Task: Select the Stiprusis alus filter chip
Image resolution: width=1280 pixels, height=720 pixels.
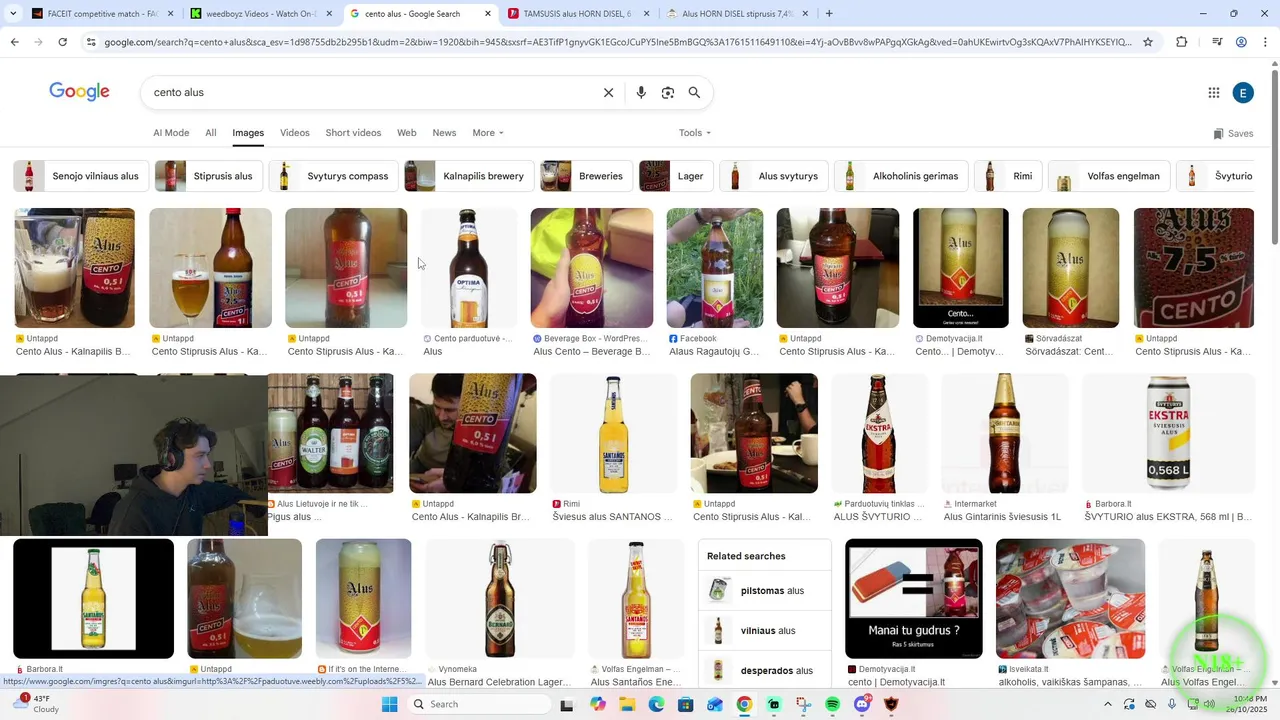Action: [x=209, y=176]
